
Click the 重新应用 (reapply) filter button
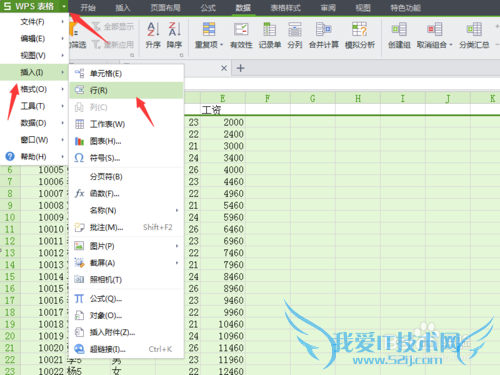tap(113, 44)
